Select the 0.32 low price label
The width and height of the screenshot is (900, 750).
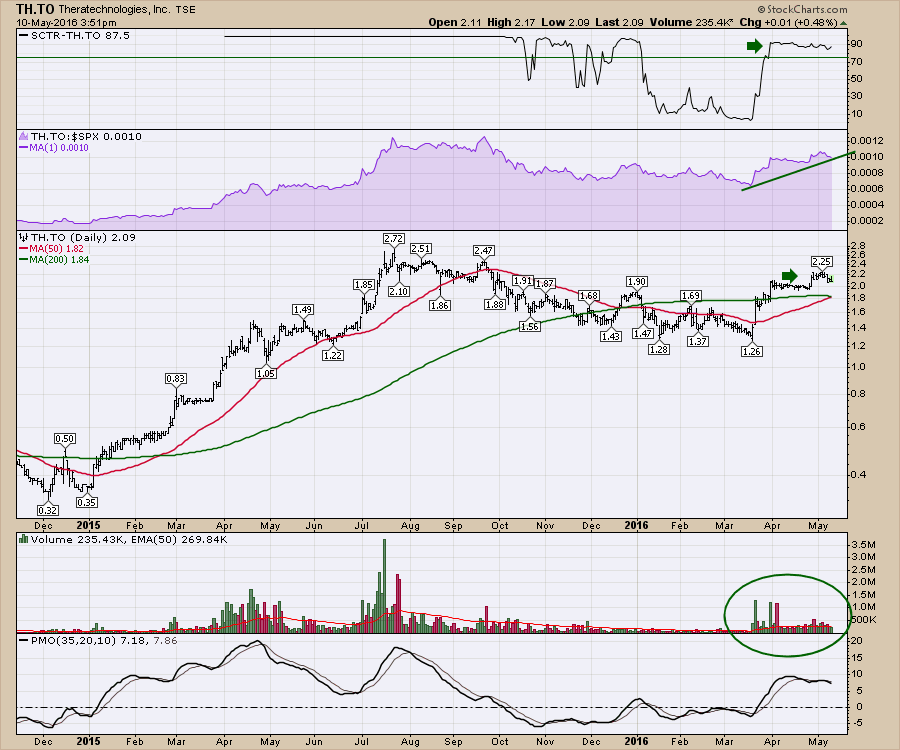(x=44, y=508)
